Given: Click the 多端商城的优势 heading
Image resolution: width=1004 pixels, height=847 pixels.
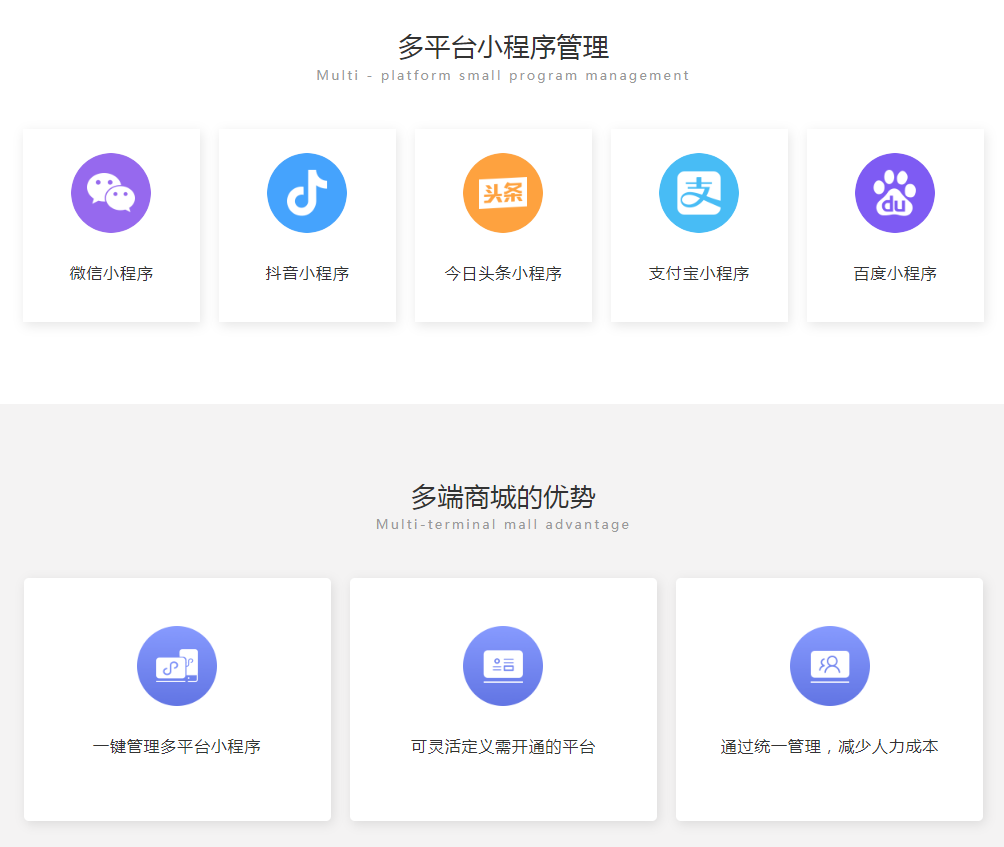Looking at the screenshot, I should point(502,494).
